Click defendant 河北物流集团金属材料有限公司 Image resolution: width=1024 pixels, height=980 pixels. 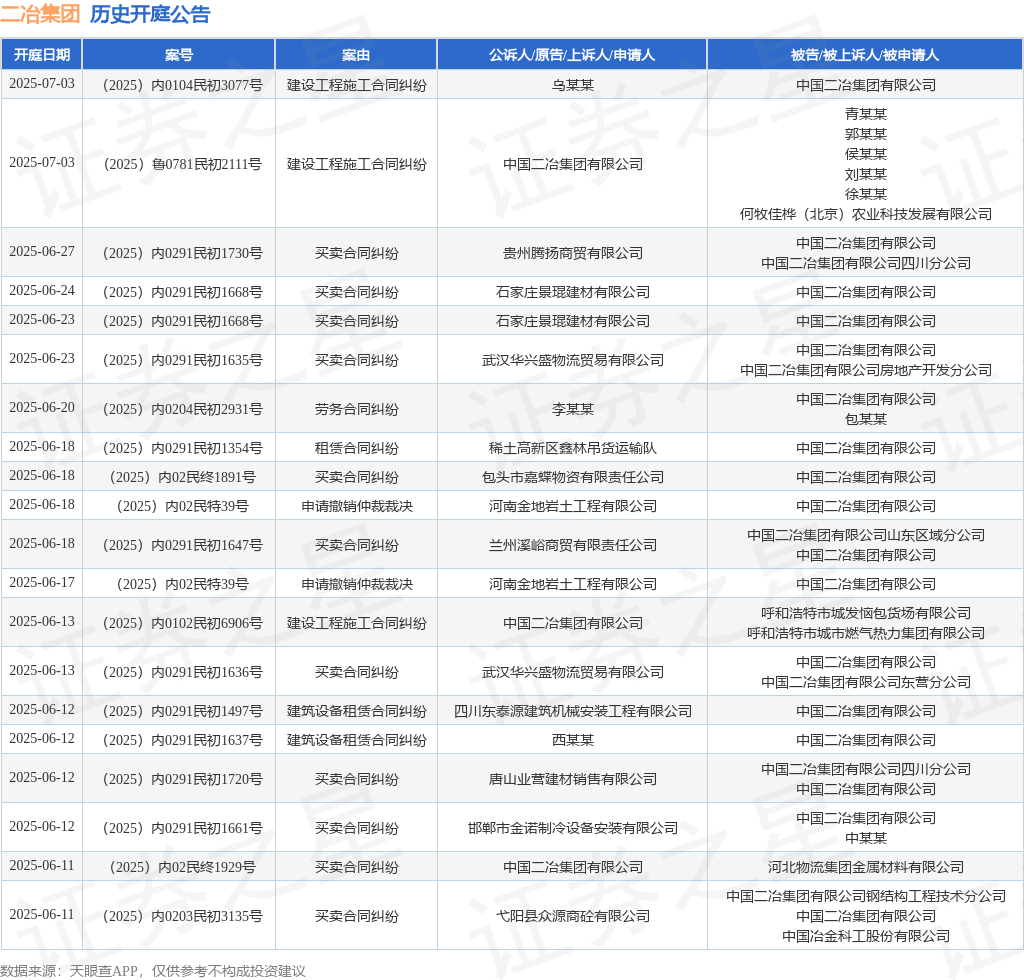(x=865, y=867)
